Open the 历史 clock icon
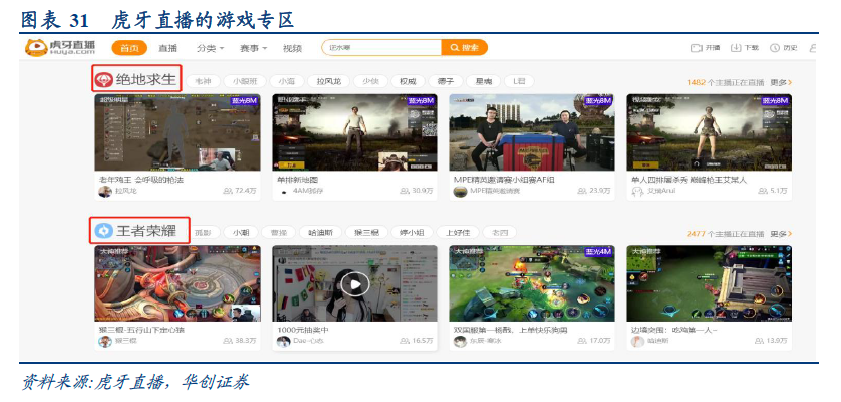The width and height of the screenshot is (841, 402). (775, 48)
